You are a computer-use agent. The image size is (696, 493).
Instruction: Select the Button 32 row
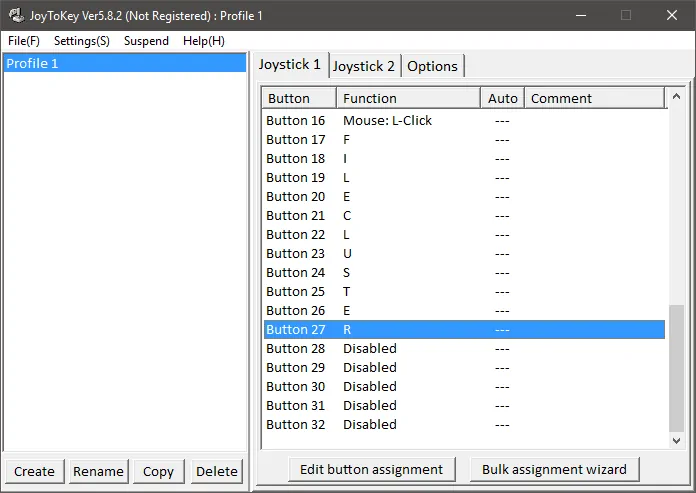[x=464, y=425]
